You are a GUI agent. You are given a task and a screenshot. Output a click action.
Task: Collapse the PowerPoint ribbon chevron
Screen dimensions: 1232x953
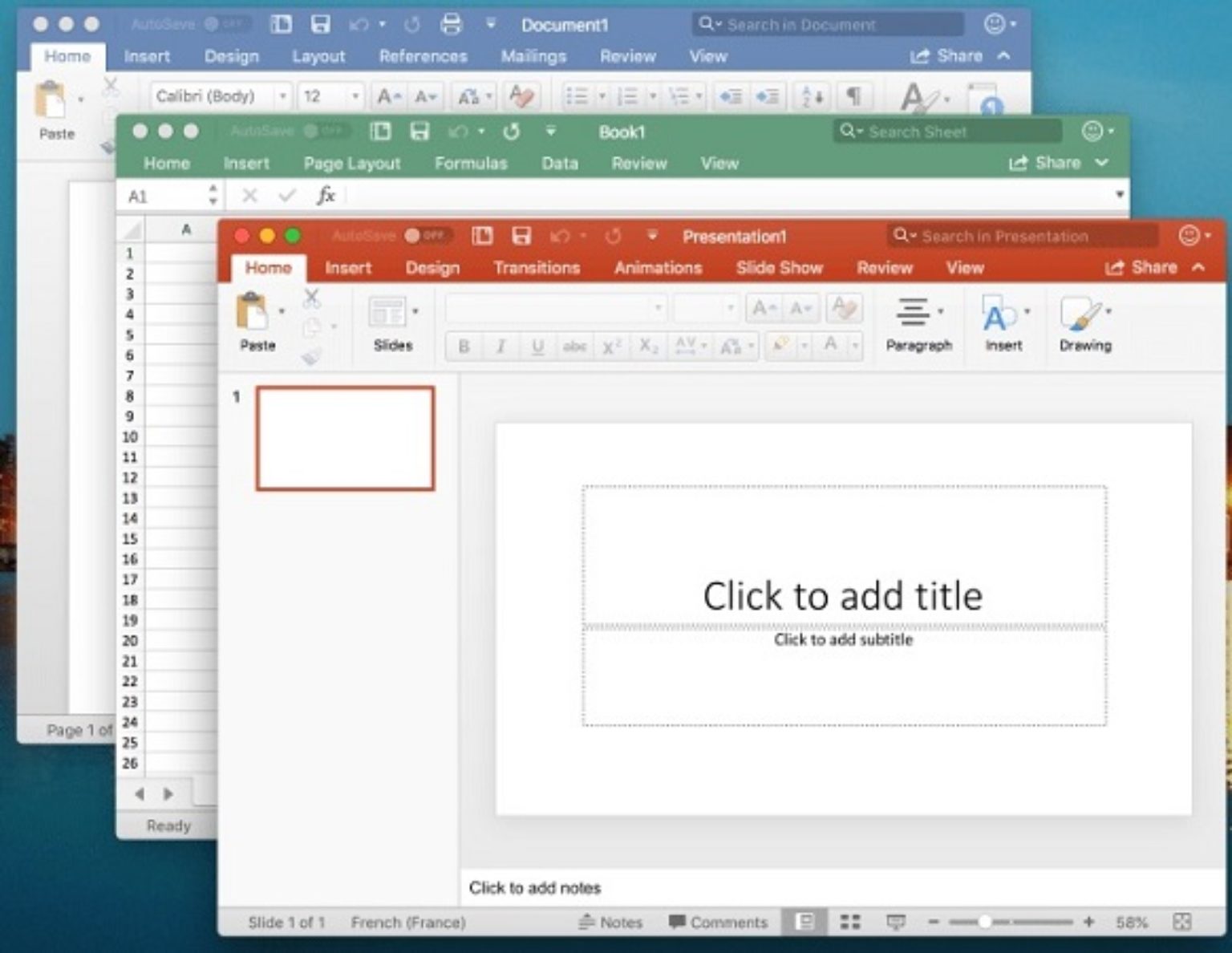tap(1199, 267)
